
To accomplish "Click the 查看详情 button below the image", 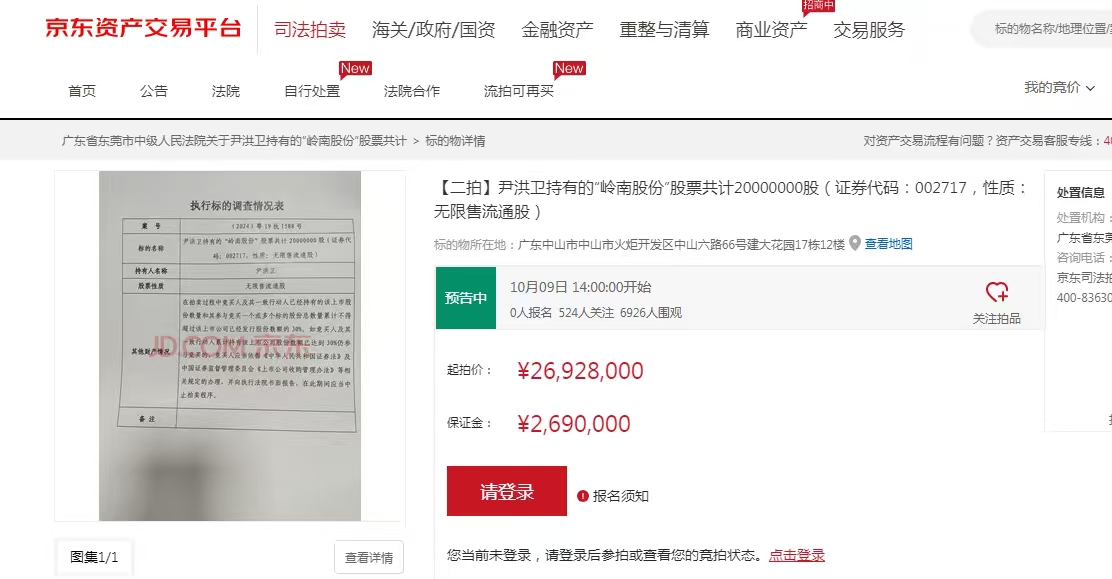I will pyautogui.click(x=369, y=558).
